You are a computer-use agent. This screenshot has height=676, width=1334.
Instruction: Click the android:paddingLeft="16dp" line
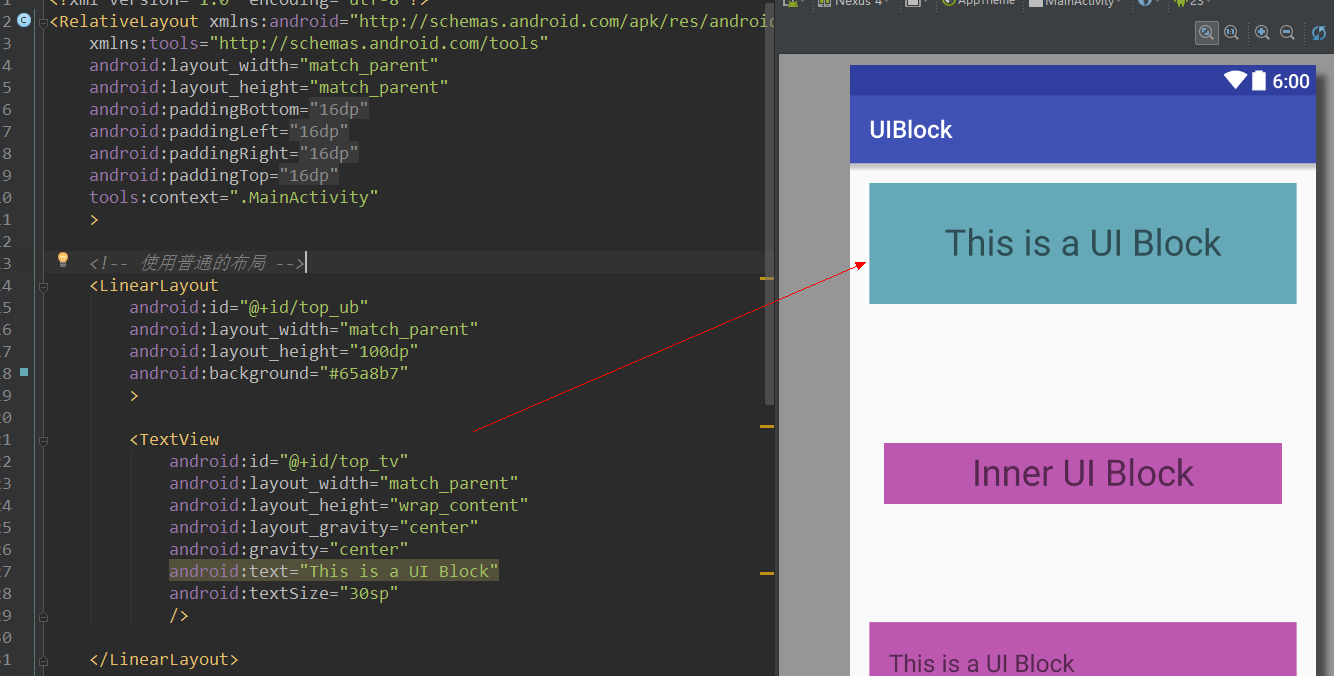coord(219,131)
